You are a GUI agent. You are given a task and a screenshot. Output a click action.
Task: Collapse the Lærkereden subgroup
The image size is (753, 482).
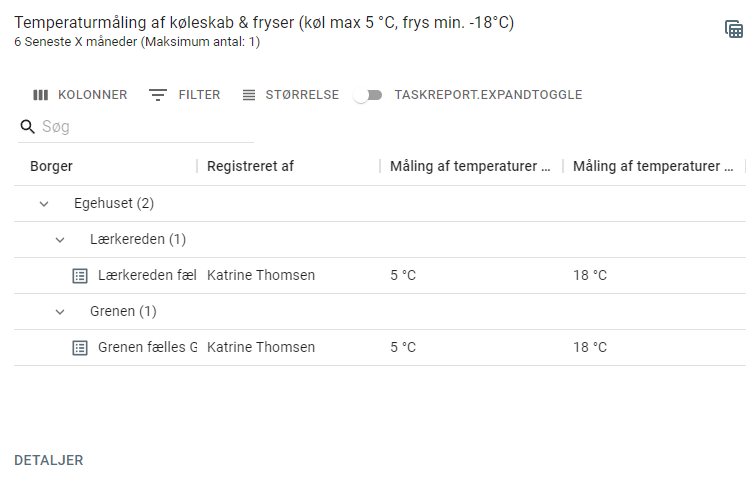[60, 240]
